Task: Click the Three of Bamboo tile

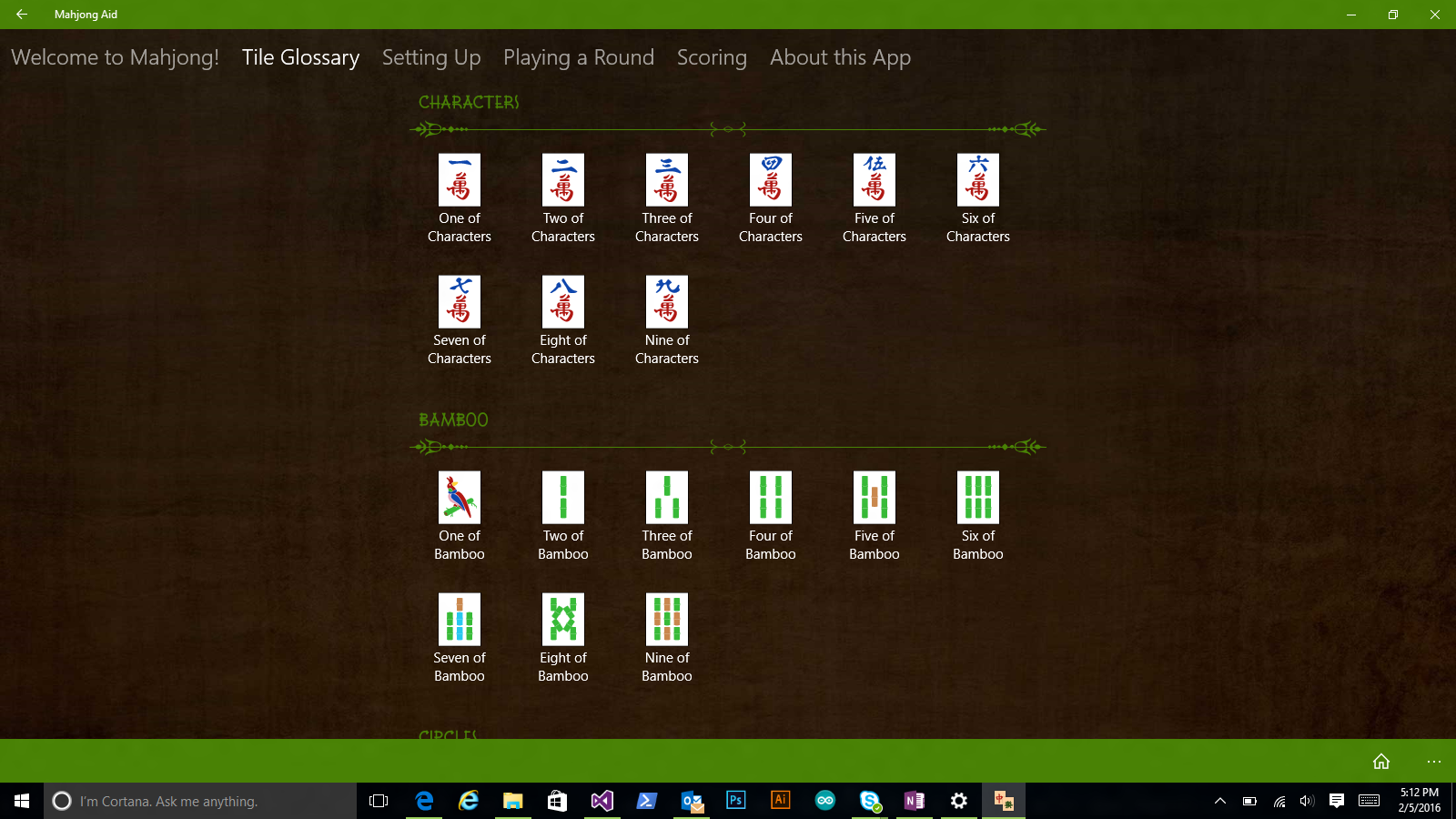Action: click(667, 497)
